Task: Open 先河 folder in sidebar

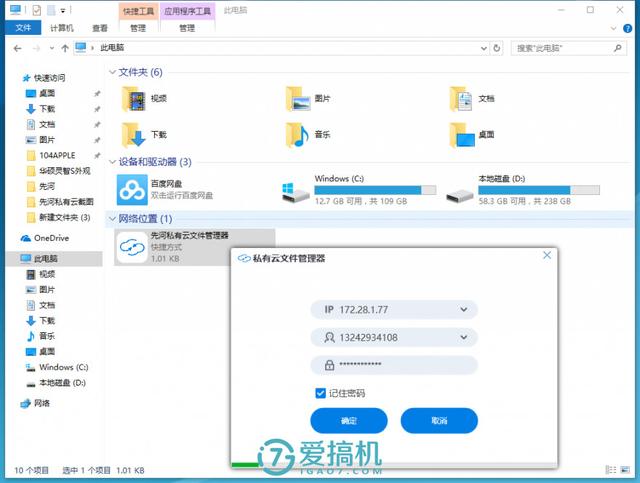Action: pyautogui.click(x=40, y=187)
